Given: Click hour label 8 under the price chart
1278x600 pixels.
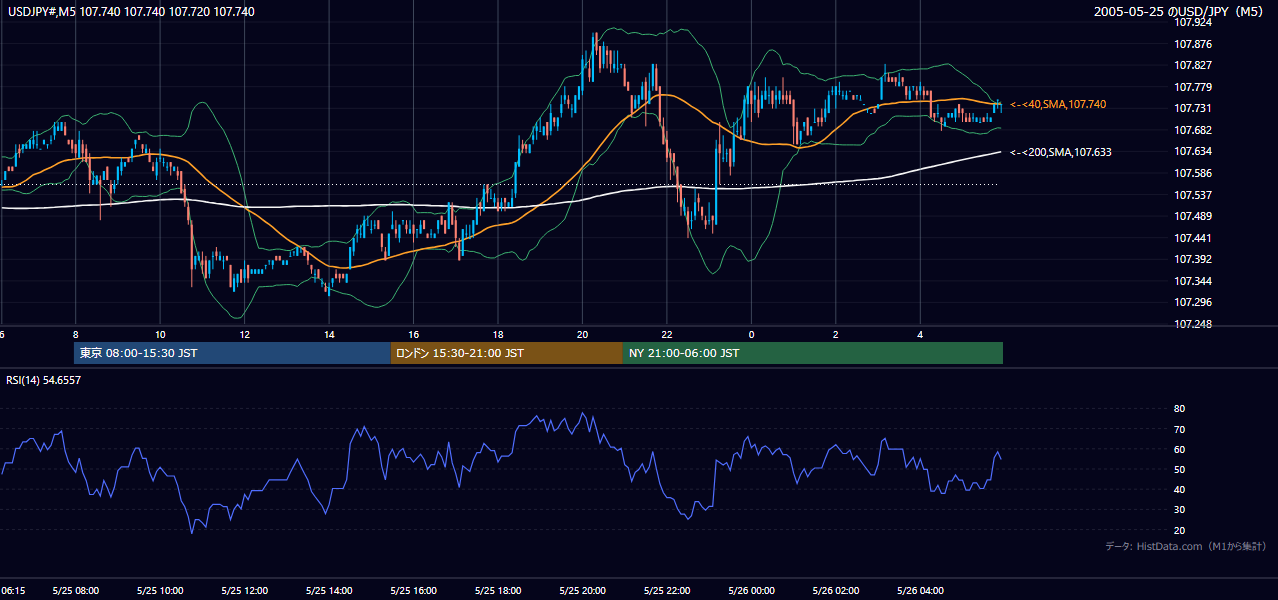Looking at the screenshot, I should pyautogui.click(x=75, y=335).
